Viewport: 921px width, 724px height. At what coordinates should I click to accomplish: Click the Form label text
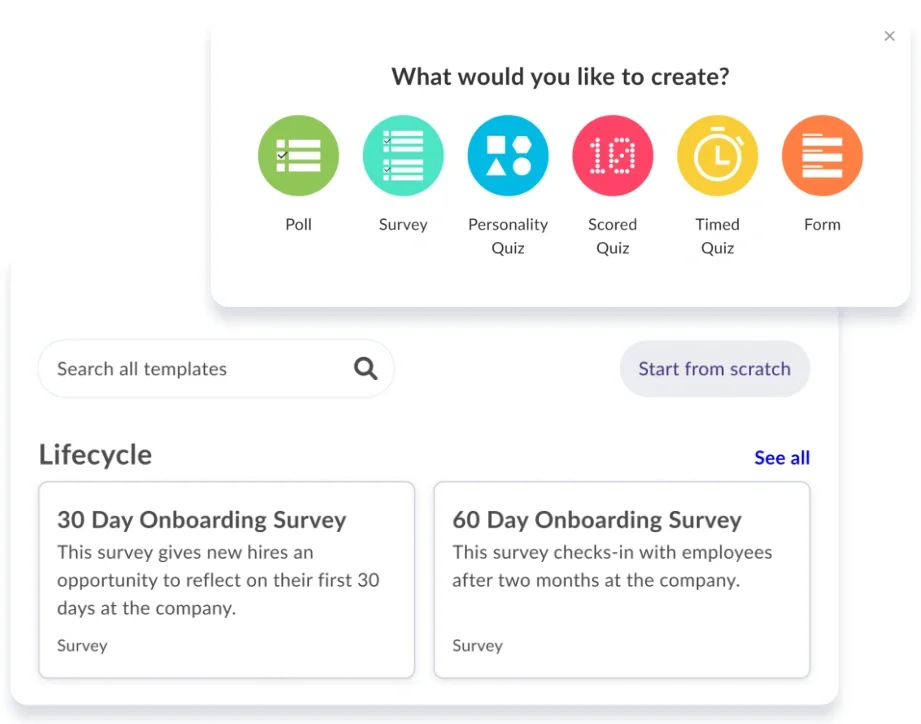822,224
